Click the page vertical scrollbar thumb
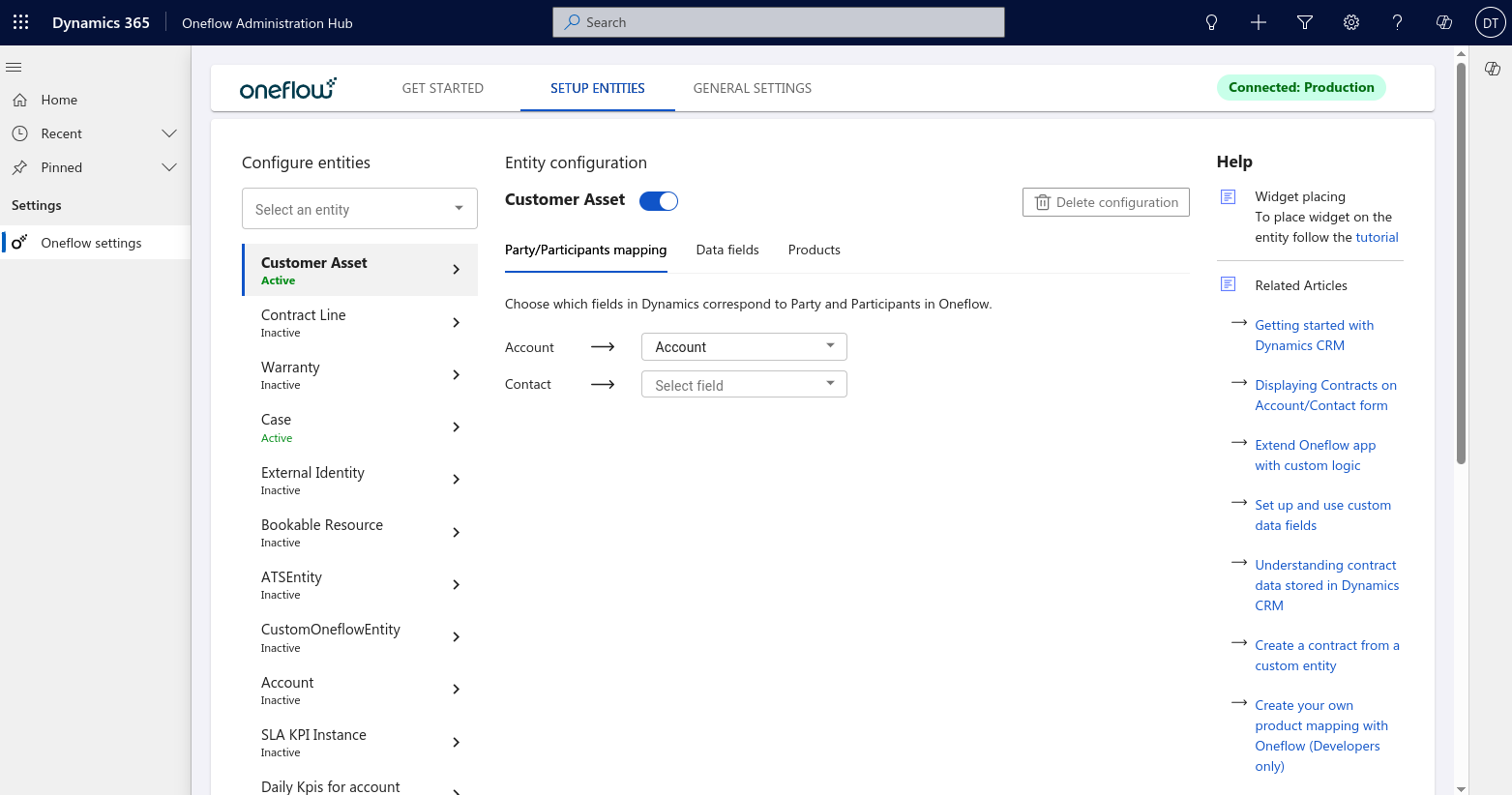1512x795 pixels. [x=1461, y=261]
